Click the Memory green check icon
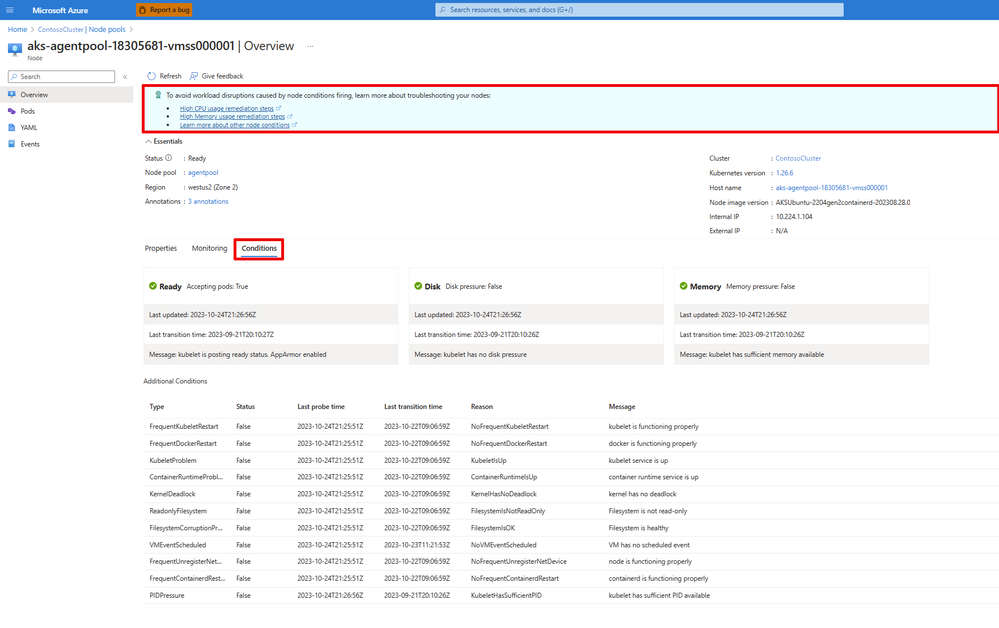The width and height of the screenshot is (999, 628). click(x=683, y=286)
